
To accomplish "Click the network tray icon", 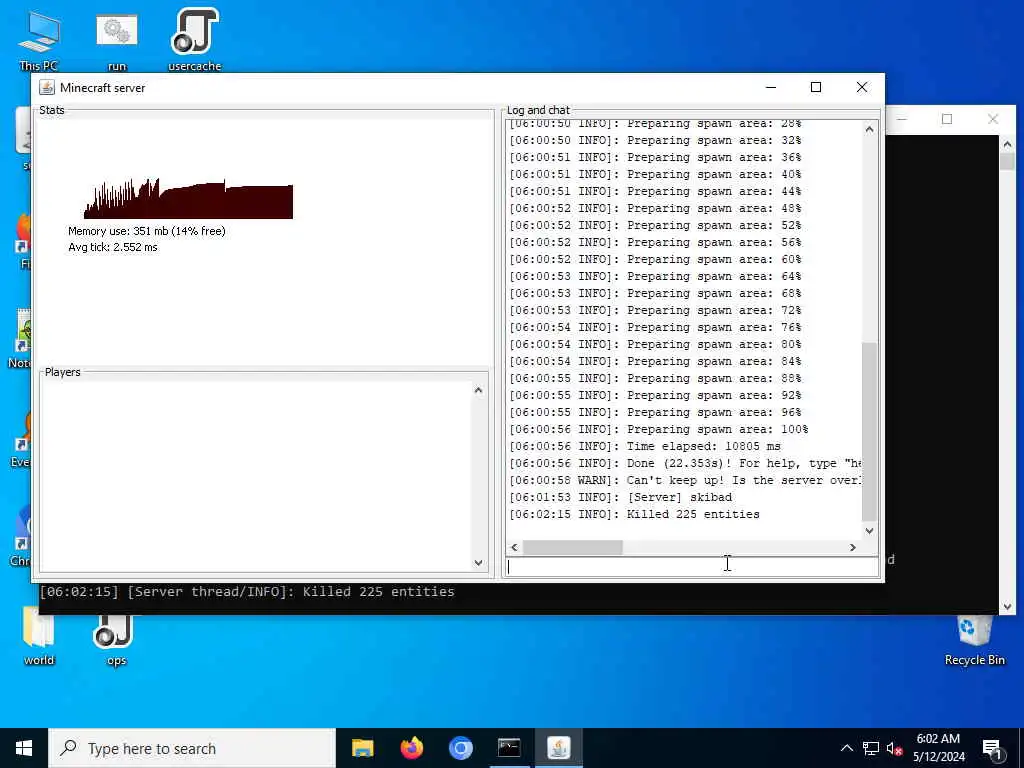I will [x=871, y=748].
